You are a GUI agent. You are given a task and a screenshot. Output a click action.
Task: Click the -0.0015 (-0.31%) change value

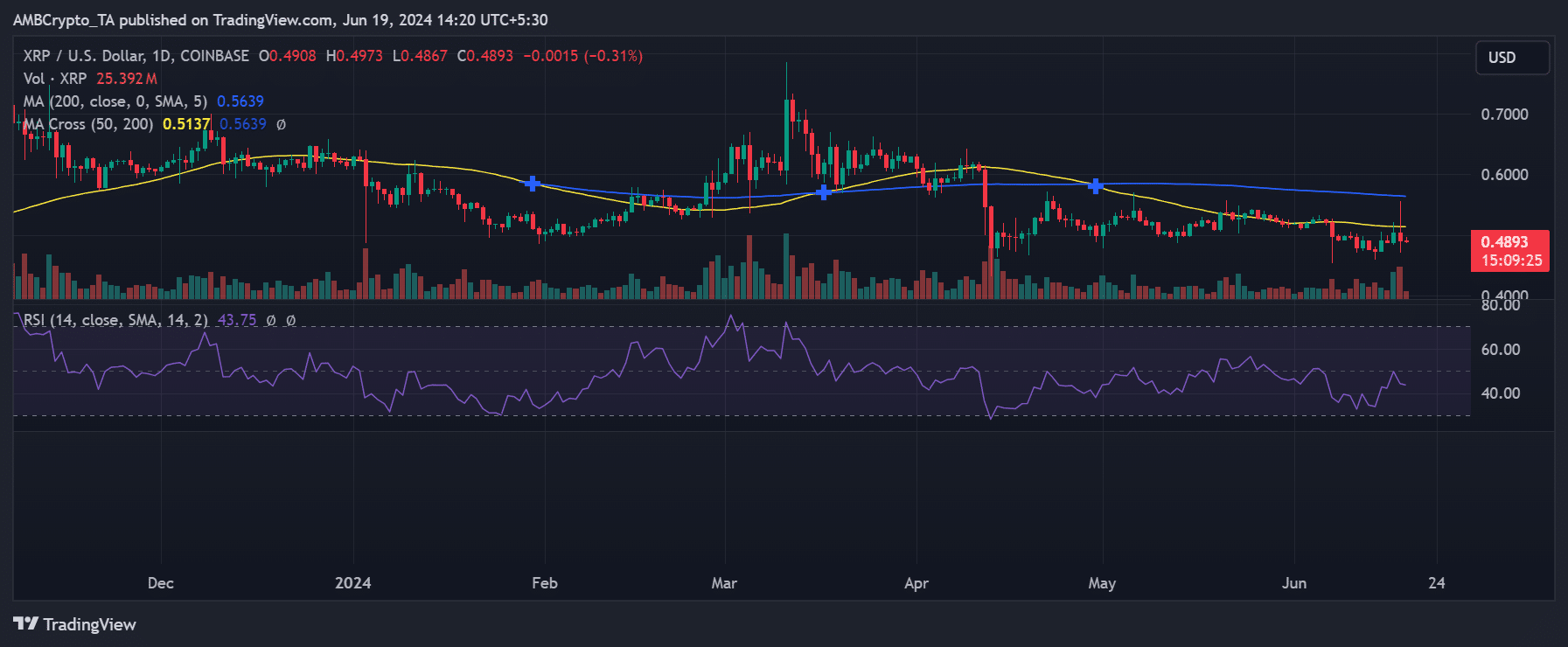point(583,56)
